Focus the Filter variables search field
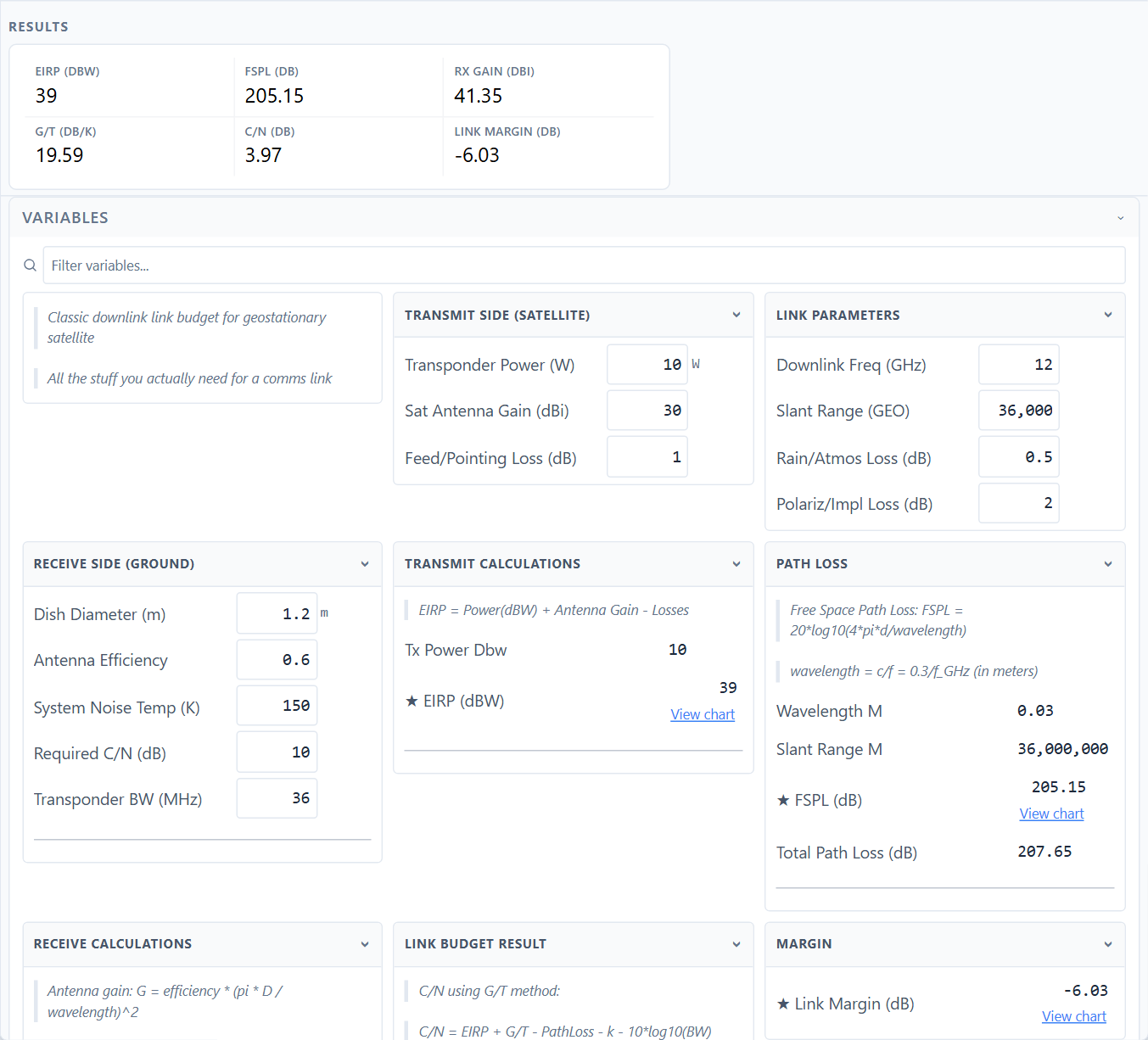The height and width of the screenshot is (1040, 1148). (x=584, y=266)
